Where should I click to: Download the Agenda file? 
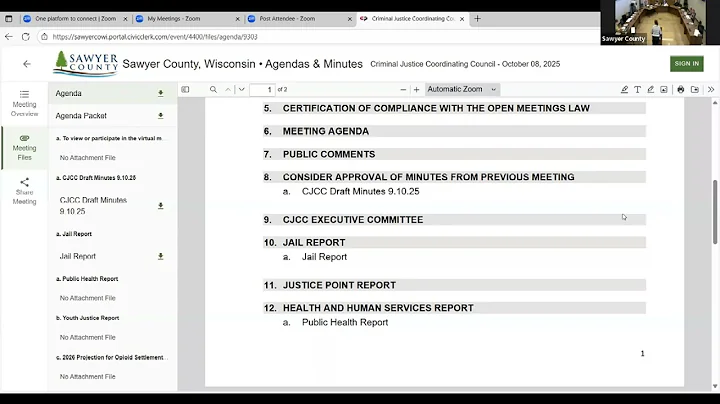tap(161, 93)
